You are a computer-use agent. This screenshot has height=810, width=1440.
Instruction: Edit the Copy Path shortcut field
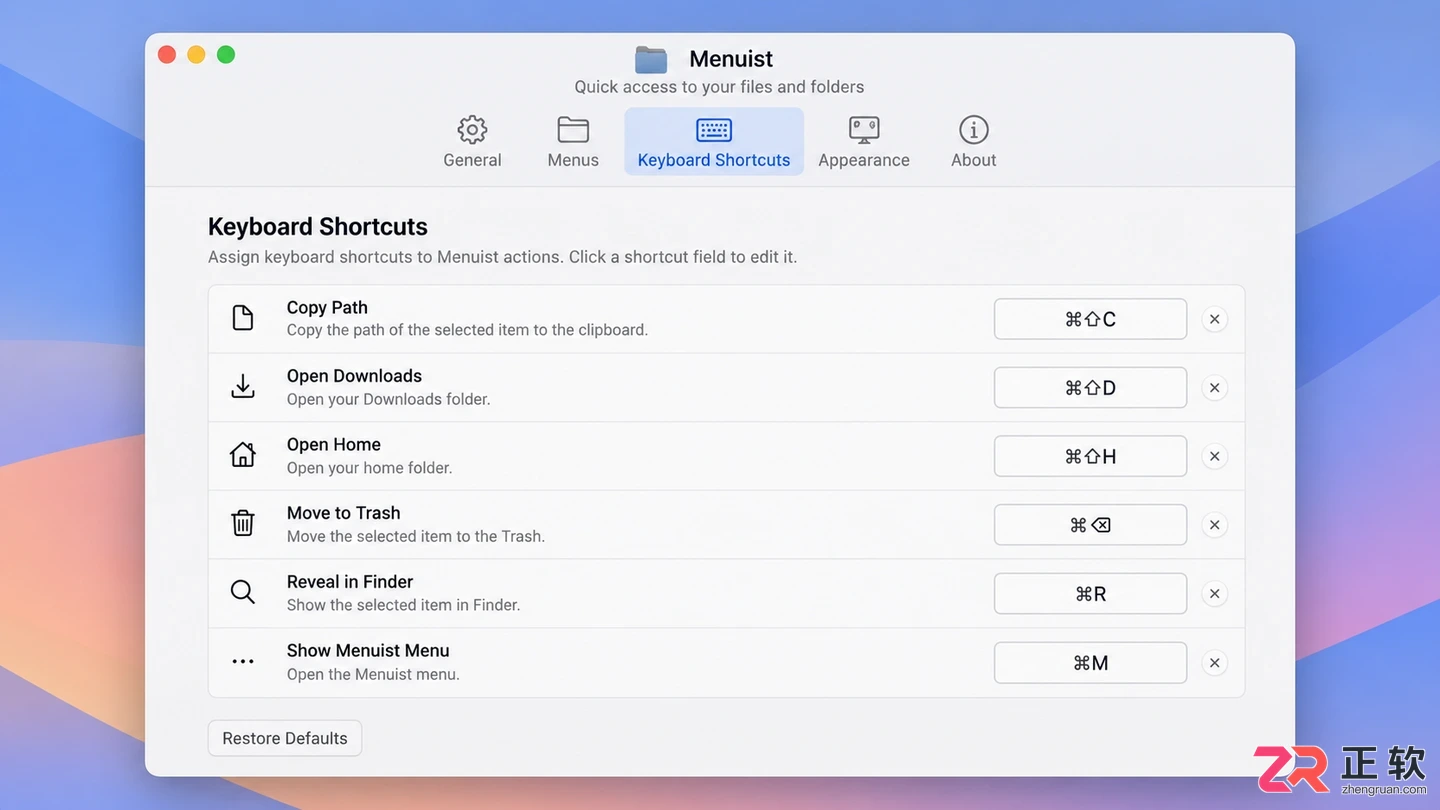[1090, 319]
